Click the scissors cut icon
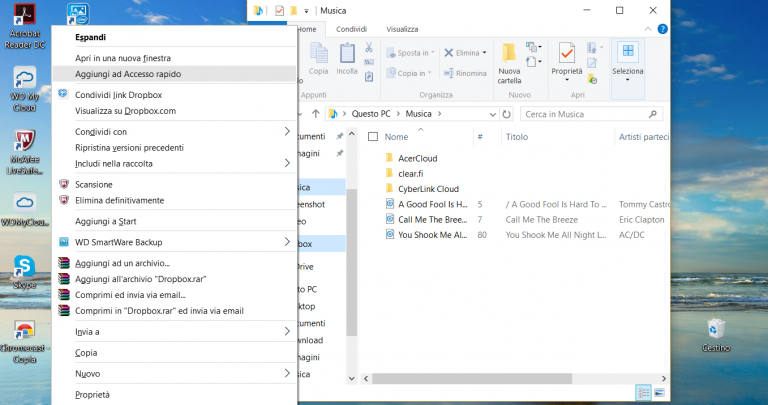 click(369, 48)
